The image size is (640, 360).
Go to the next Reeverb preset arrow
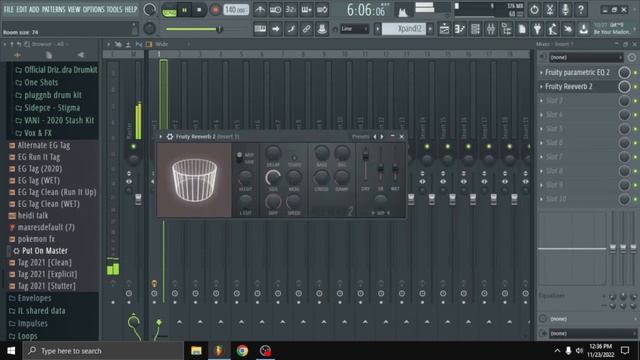pyautogui.click(x=382, y=137)
